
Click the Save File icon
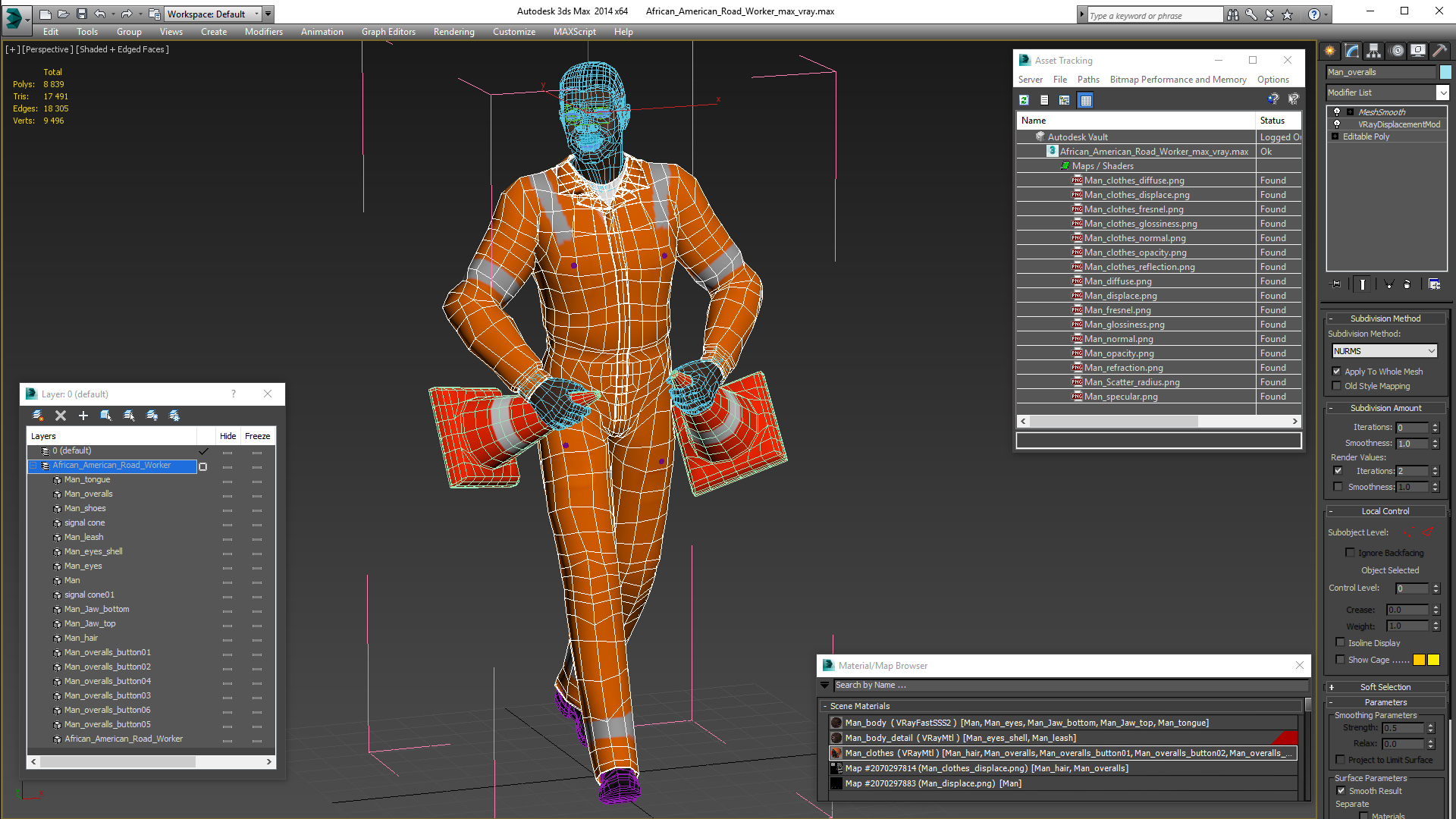tap(82, 14)
